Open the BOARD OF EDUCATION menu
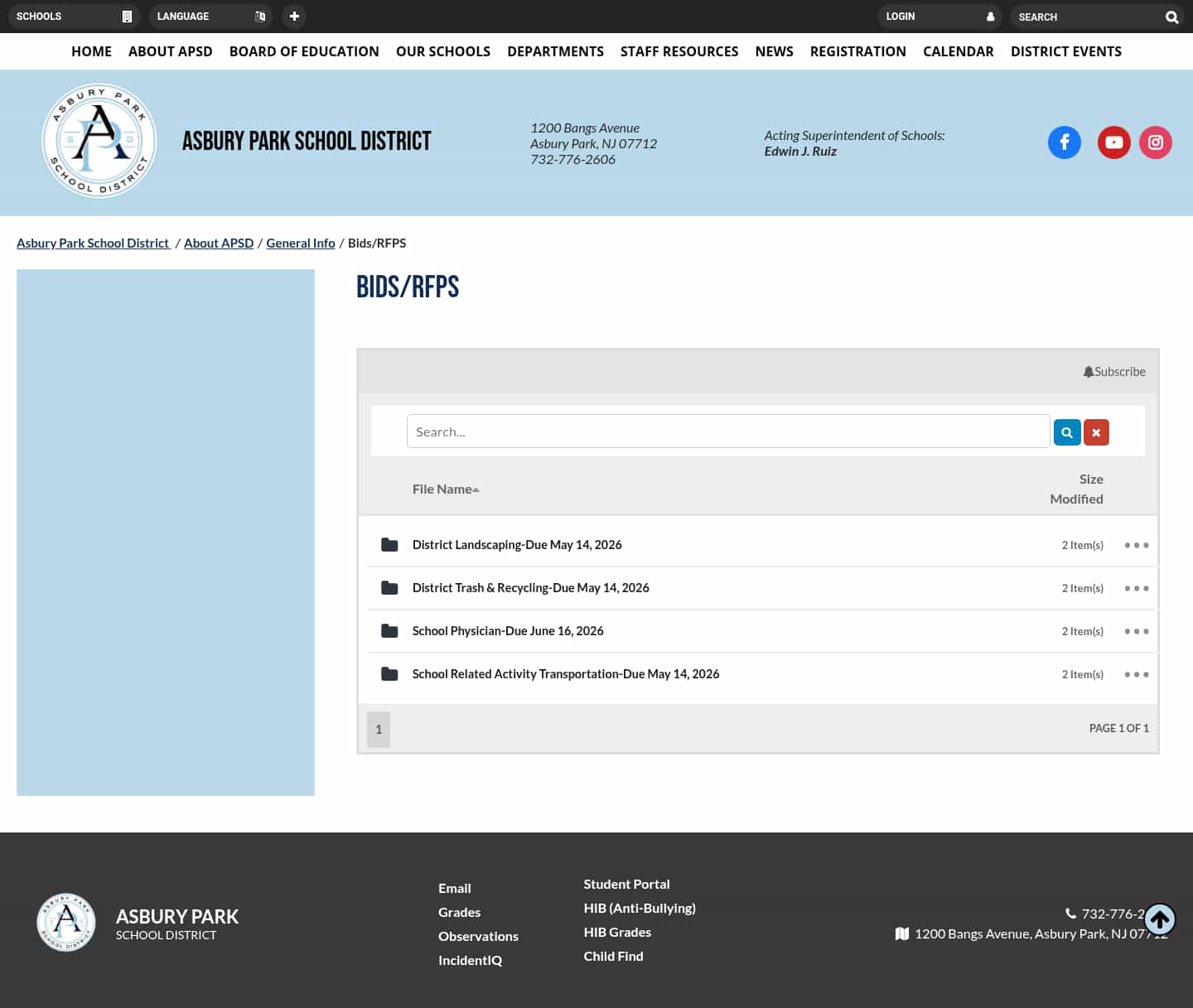1193x1008 pixels. (304, 51)
